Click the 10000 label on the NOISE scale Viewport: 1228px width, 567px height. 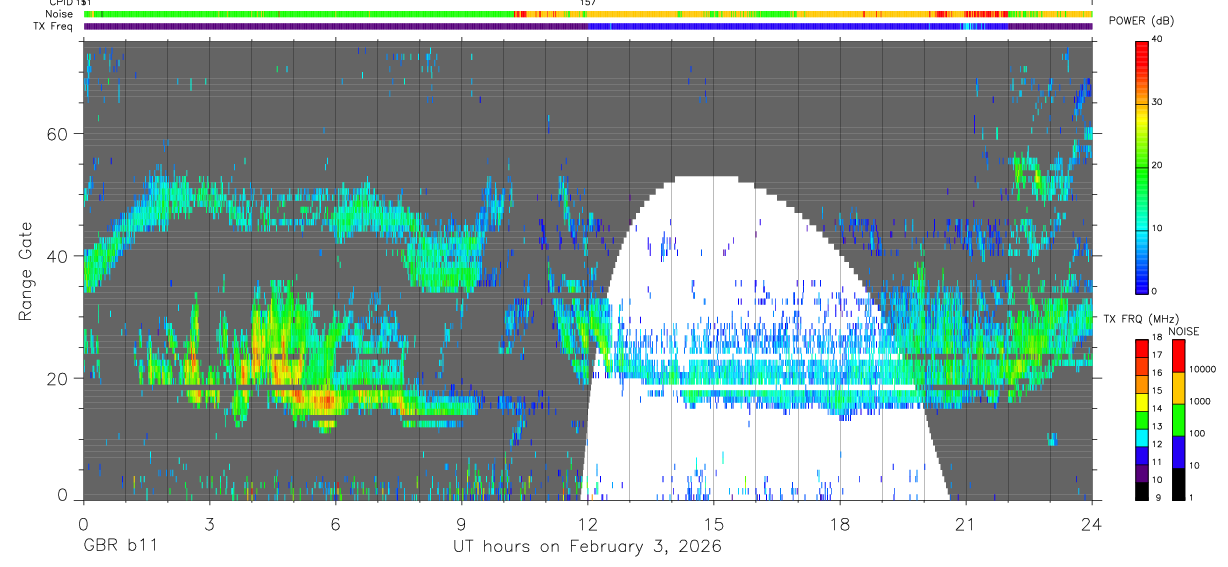[1201, 370]
